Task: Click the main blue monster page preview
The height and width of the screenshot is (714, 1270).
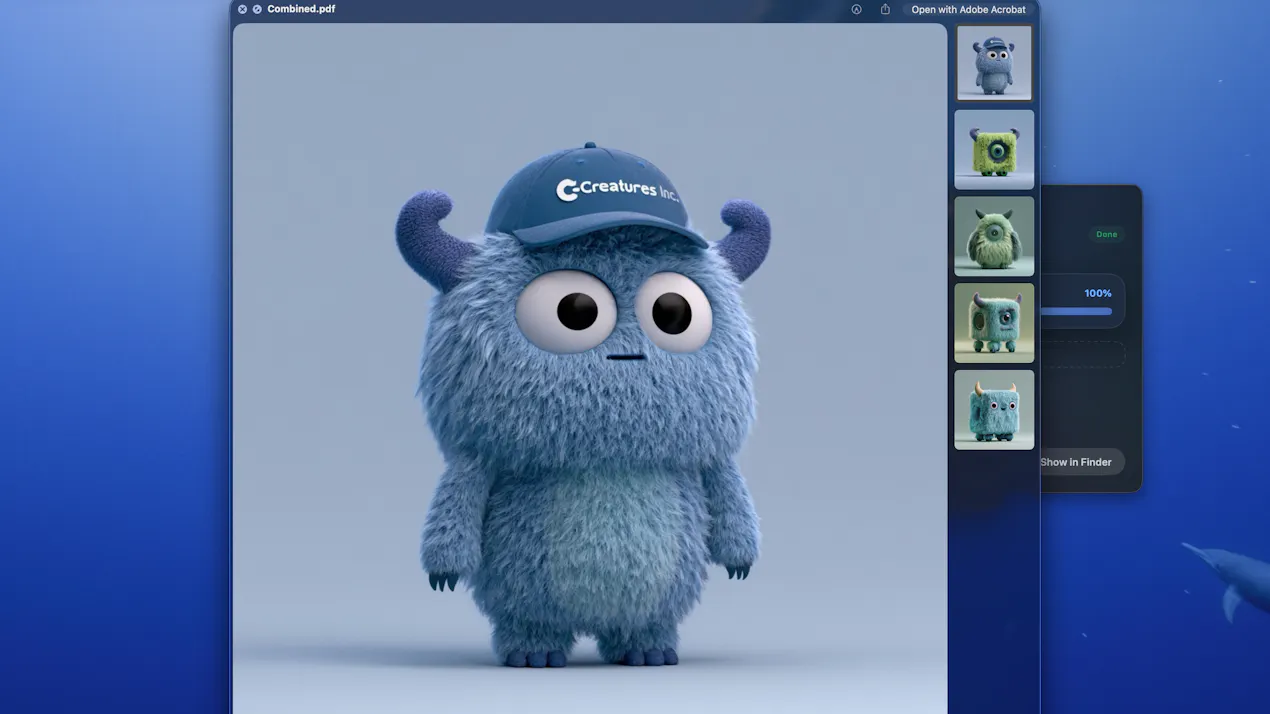Action: tap(590, 368)
